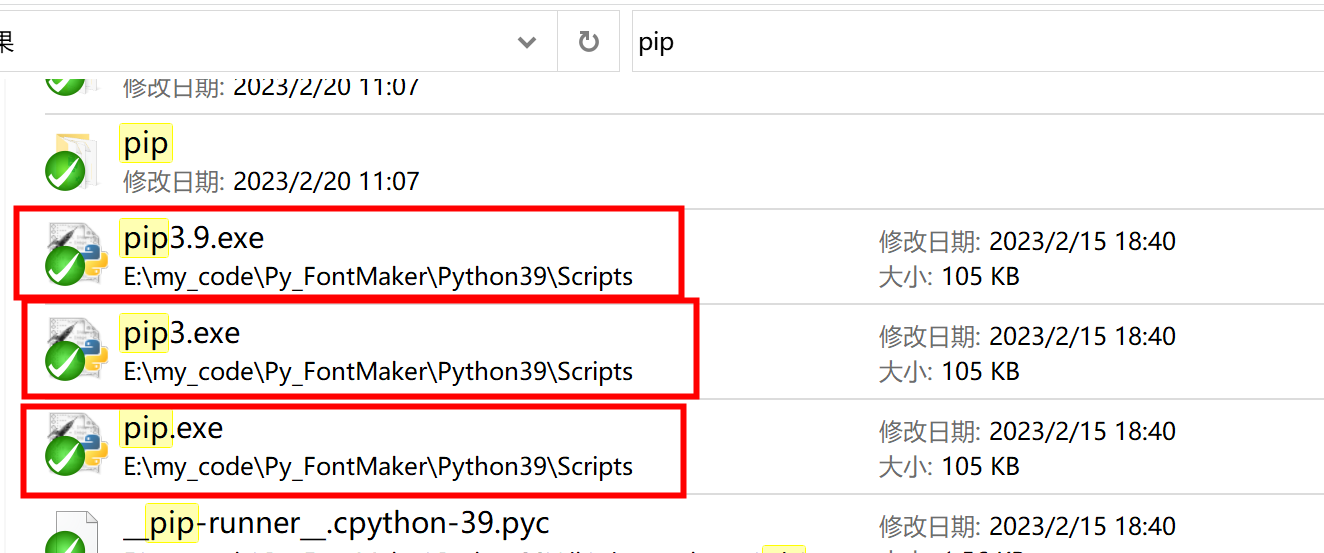Expand the address bar history dropdown chevron
Viewport: 1324px width, 553px height.
pos(527,42)
